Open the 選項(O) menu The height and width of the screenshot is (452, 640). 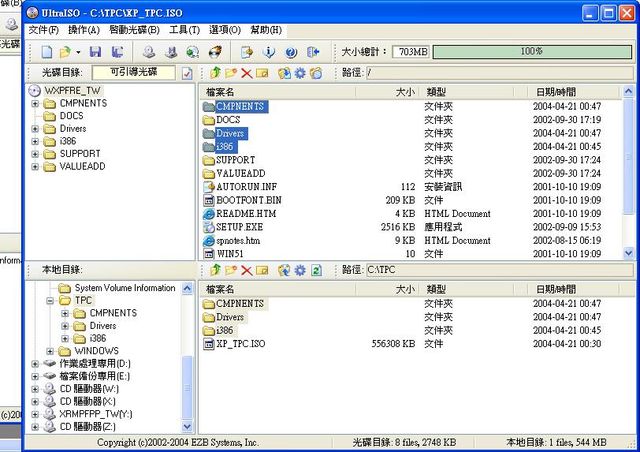click(225, 30)
